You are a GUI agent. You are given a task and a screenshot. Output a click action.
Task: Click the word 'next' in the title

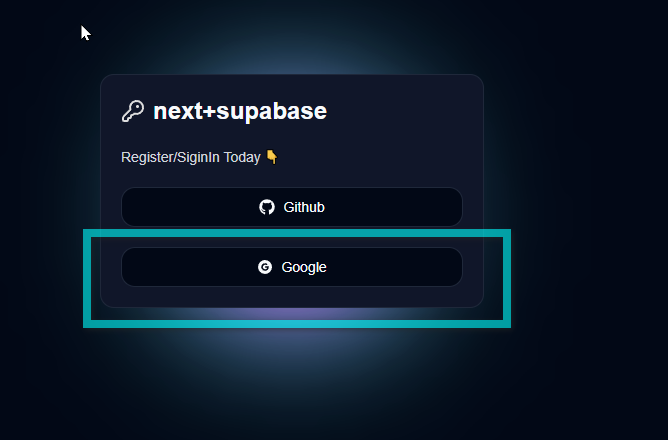176,111
